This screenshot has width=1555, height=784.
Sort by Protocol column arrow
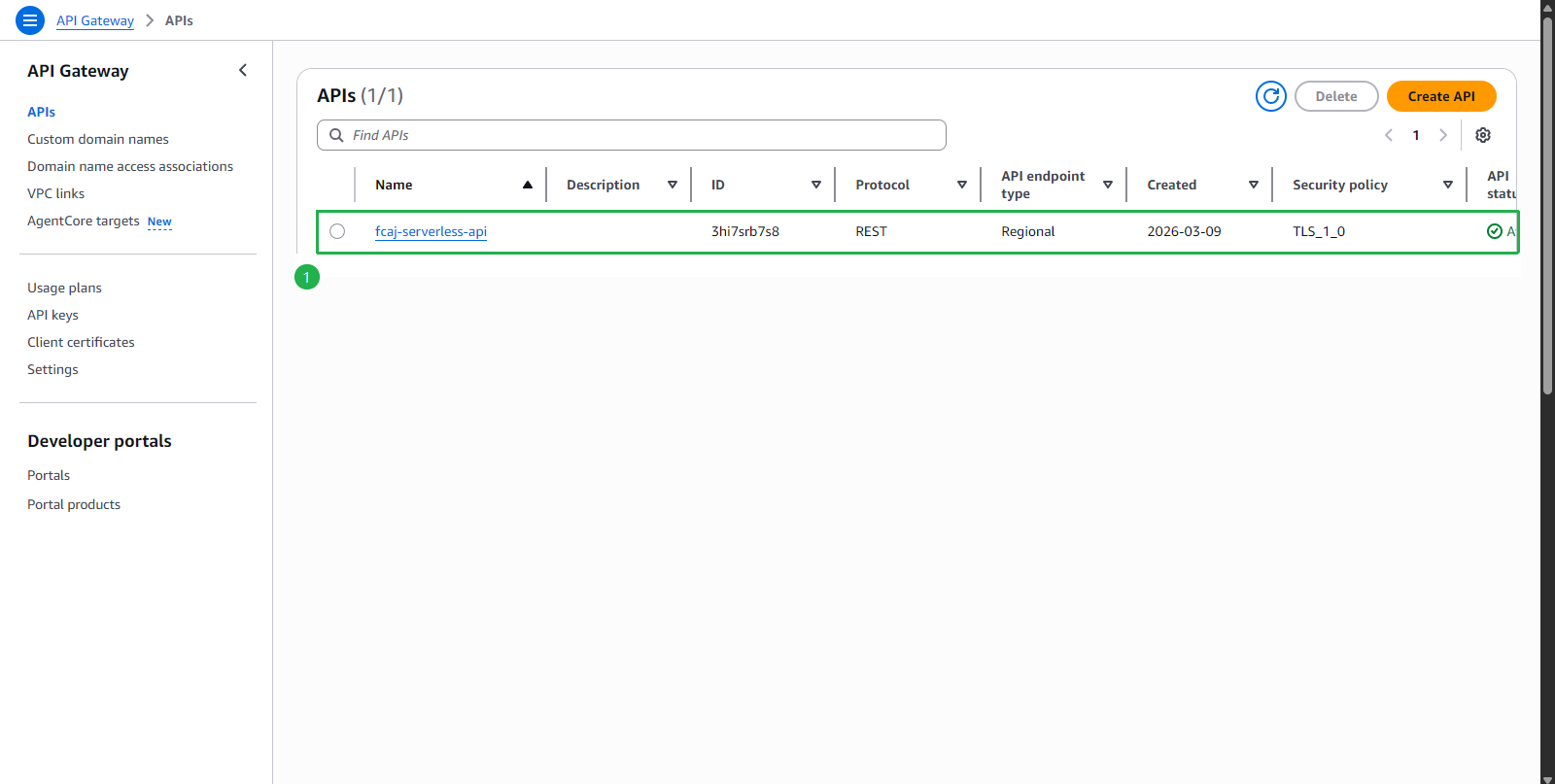(x=962, y=185)
